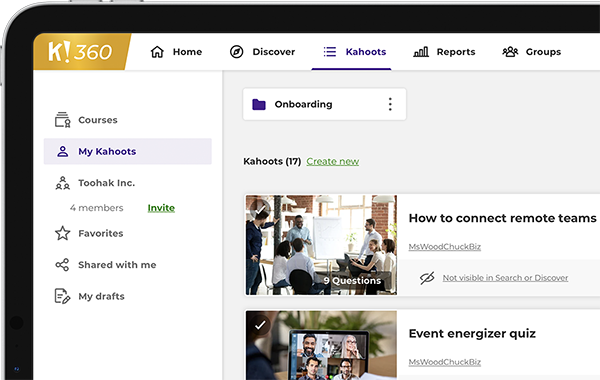Screen dimensions: 600x380
Task: Click the Favorites star icon
Action: point(62,233)
